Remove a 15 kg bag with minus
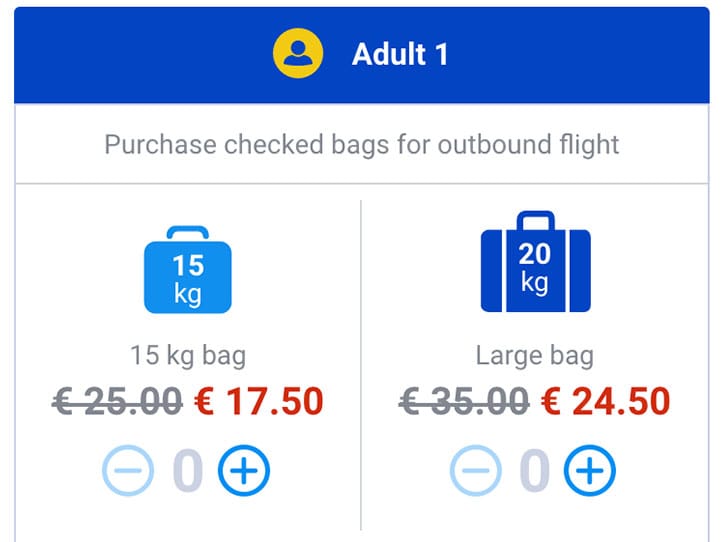Image resolution: width=722 pixels, height=542 pixels. (x=129, y=470)
